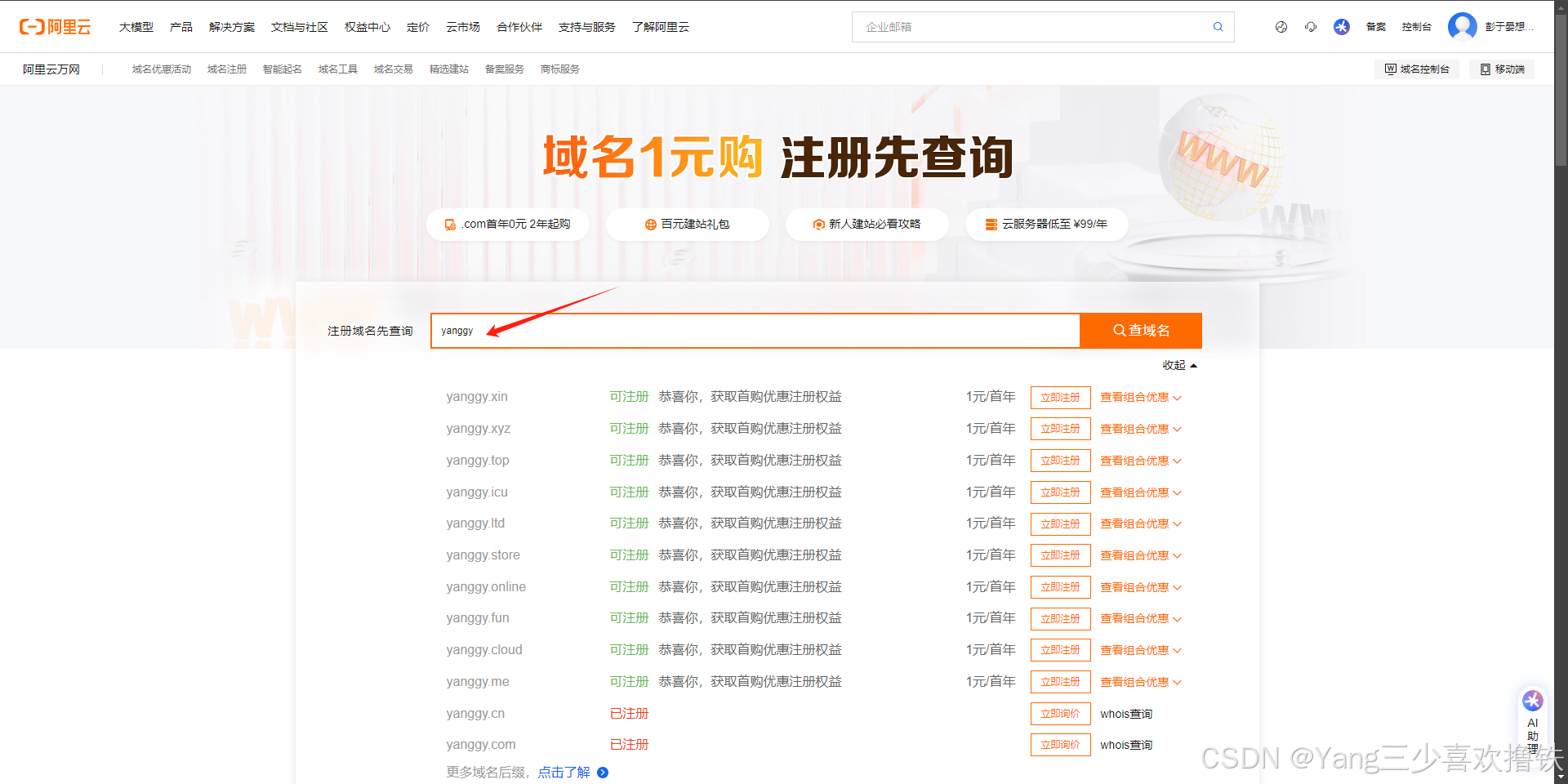Open the 支持与服务 menu
Image resolution: width=1568 pixels, height=784 pixels.
click(587, 27)
